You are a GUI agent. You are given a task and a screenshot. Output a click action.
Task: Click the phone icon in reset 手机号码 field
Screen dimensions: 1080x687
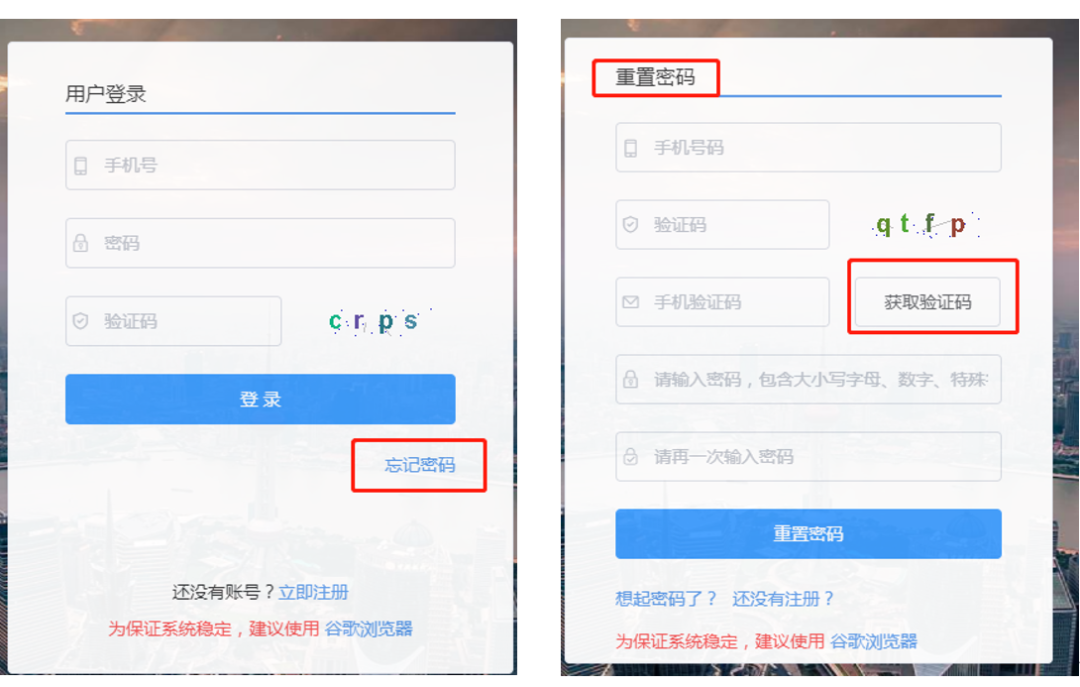click(630, 147)
